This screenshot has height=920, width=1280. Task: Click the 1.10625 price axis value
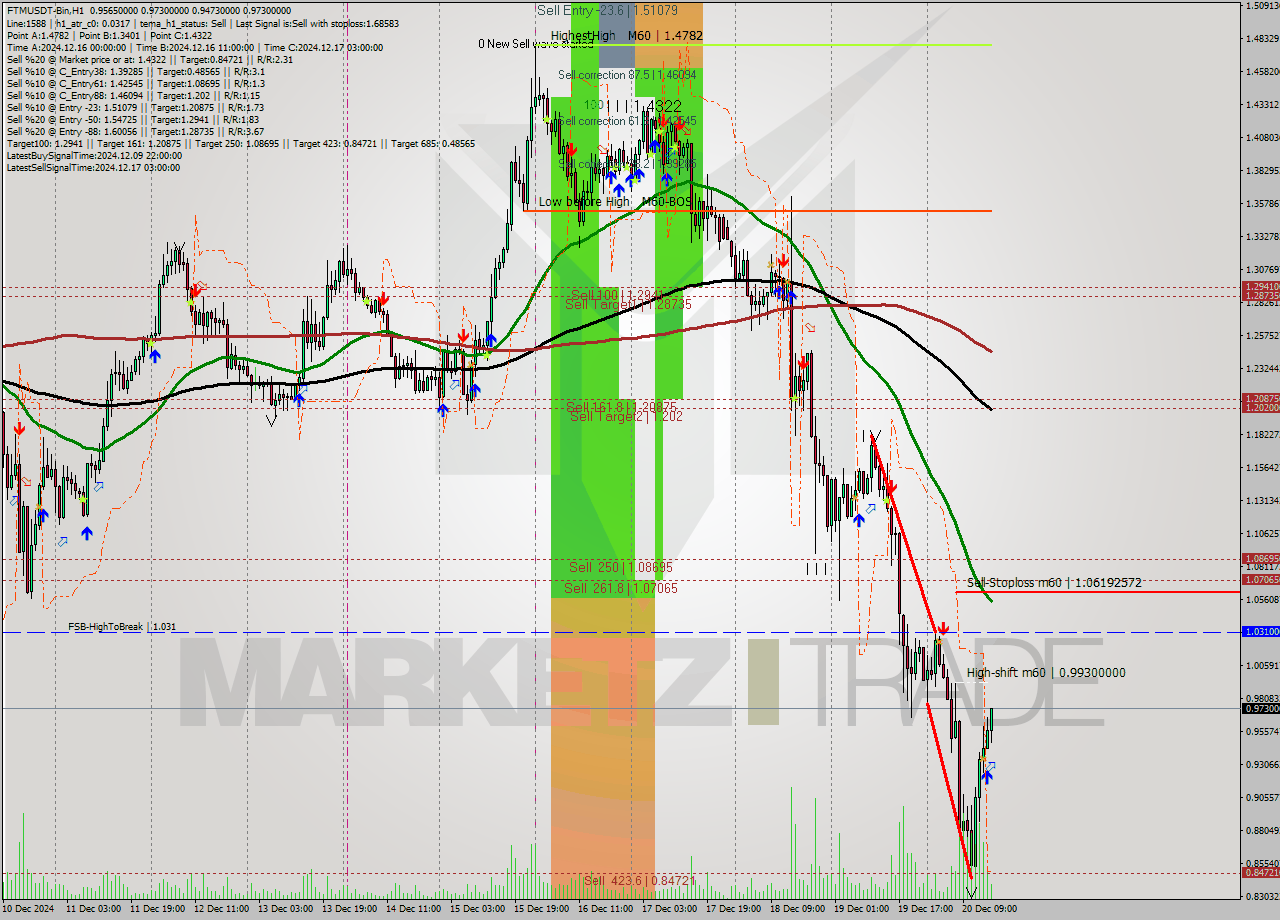tap(1263, 533)
